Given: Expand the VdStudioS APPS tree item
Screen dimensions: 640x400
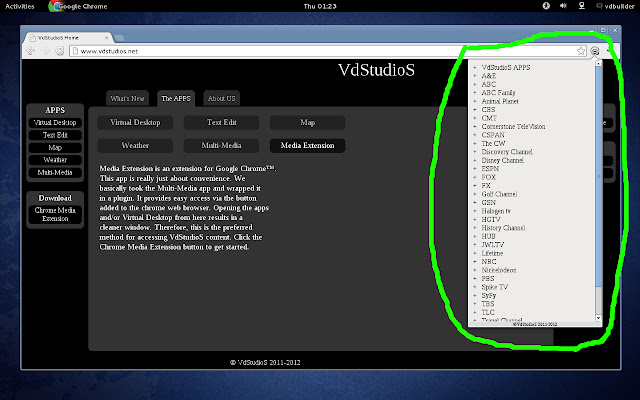Looking at the screenshot, I should pyautogui.click(x=475, y=67).
